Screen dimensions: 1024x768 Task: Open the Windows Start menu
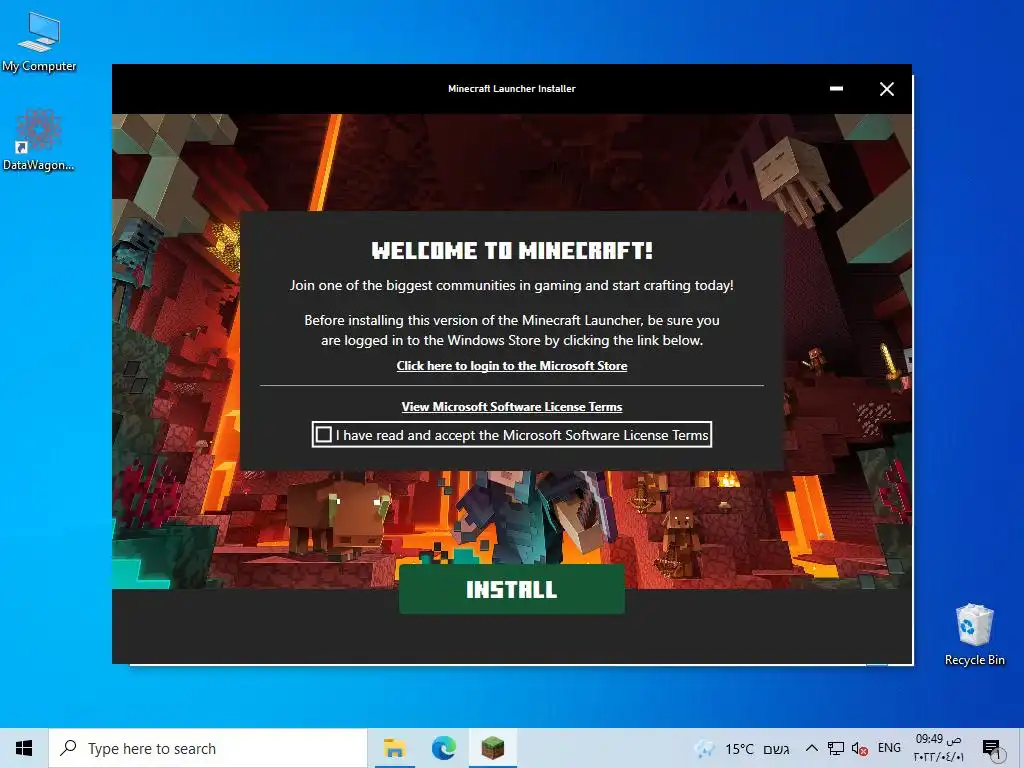[24, 748]
